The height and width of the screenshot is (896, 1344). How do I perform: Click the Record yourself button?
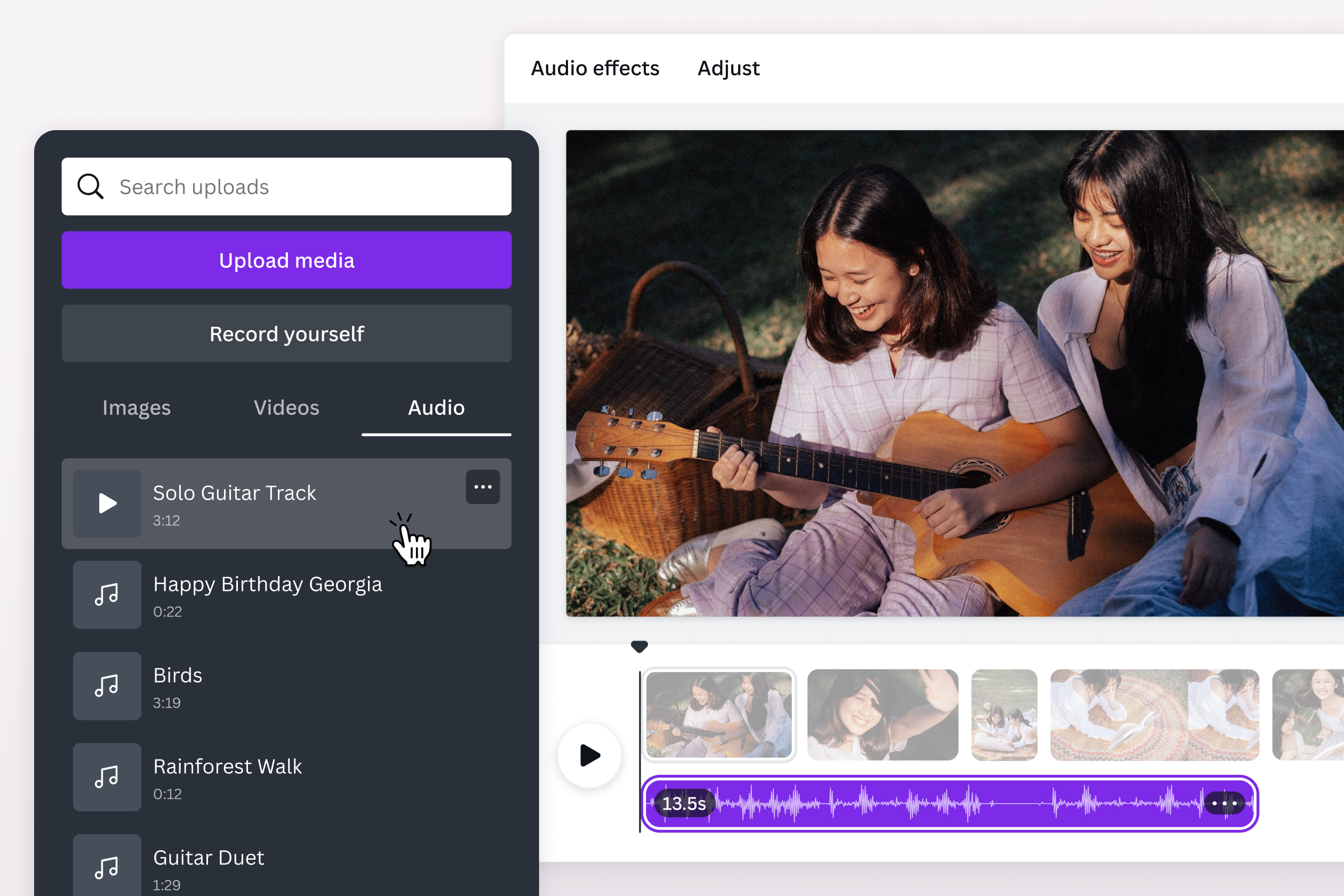coord(286,333)
